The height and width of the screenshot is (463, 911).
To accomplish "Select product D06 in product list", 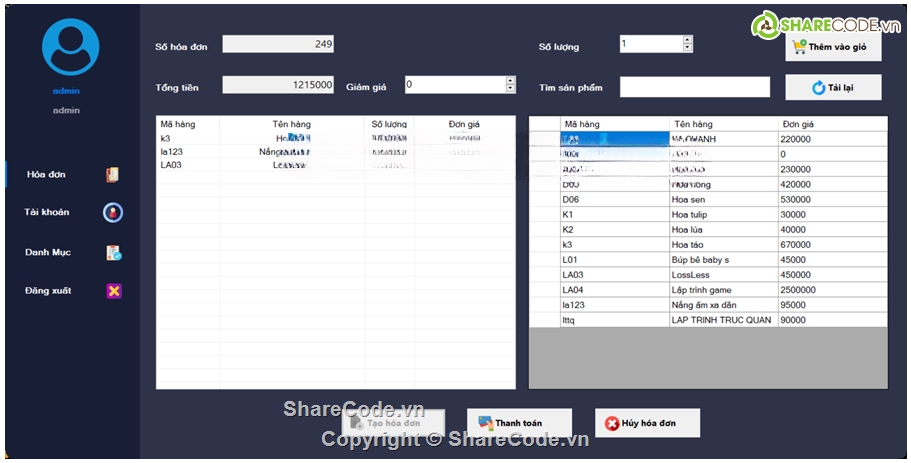I will 615,199.
